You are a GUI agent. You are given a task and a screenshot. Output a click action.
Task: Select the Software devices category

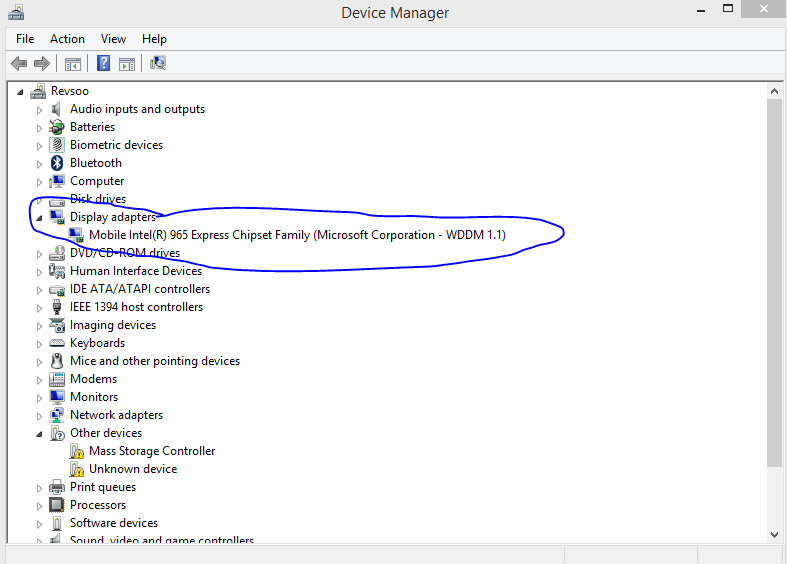pyautogui.click(x=114, y=523)
